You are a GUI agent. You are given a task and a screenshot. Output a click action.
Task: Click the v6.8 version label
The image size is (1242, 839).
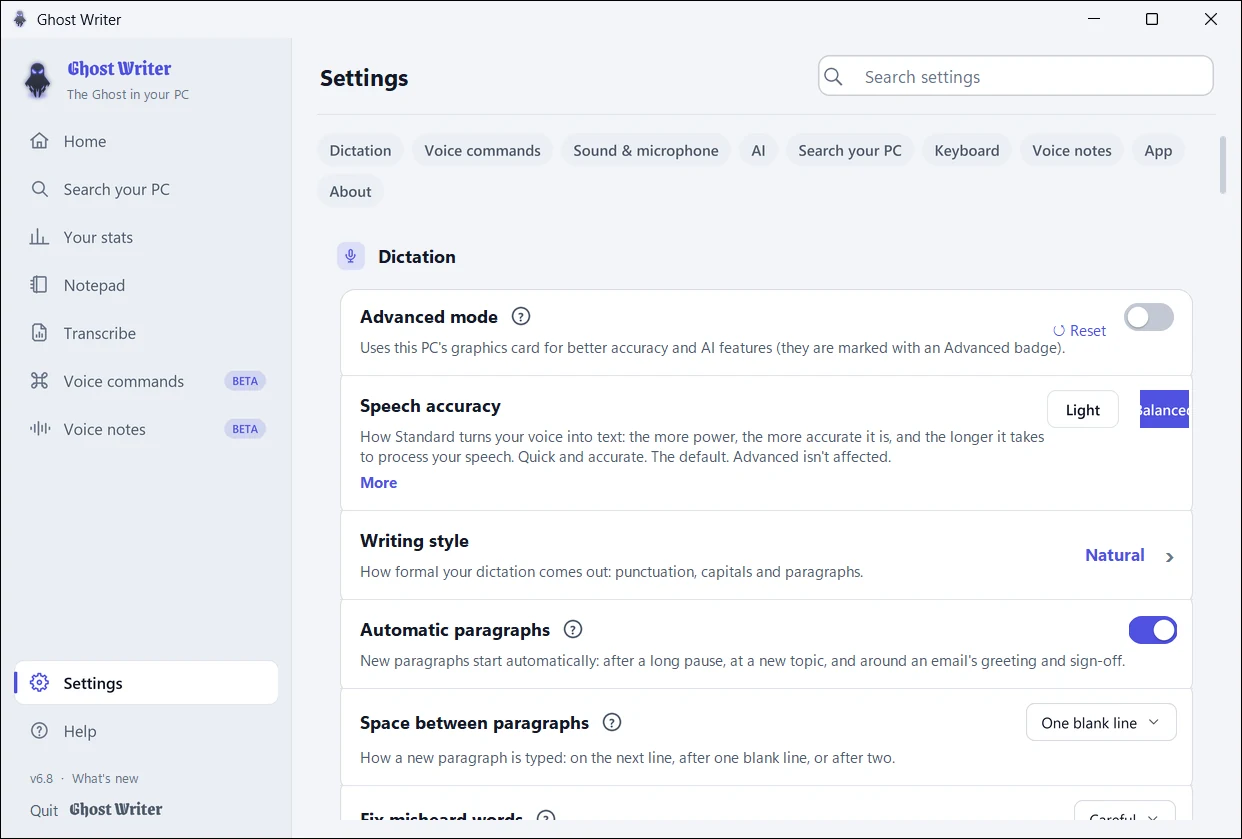pos(41,778)
